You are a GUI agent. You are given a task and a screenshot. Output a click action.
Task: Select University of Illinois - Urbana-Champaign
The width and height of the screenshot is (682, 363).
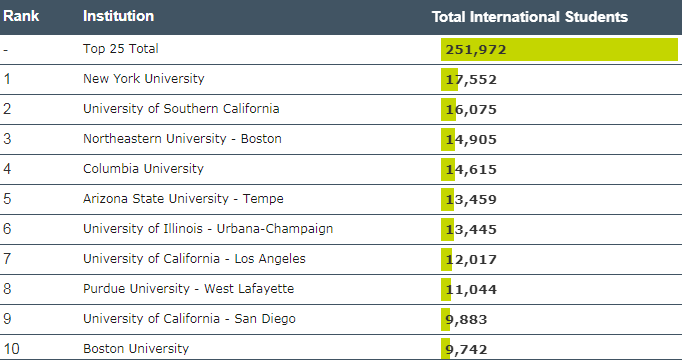[208, 229]
